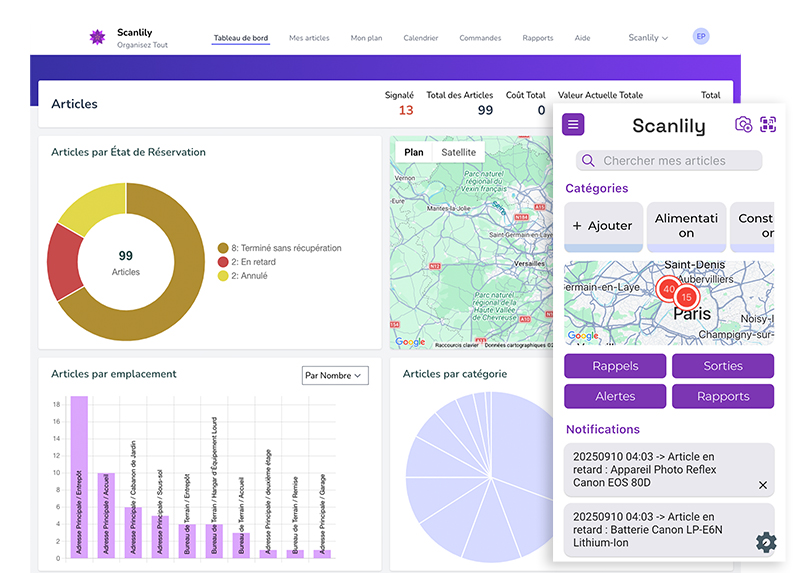Tap the Ajouter category button

(603, 227)
